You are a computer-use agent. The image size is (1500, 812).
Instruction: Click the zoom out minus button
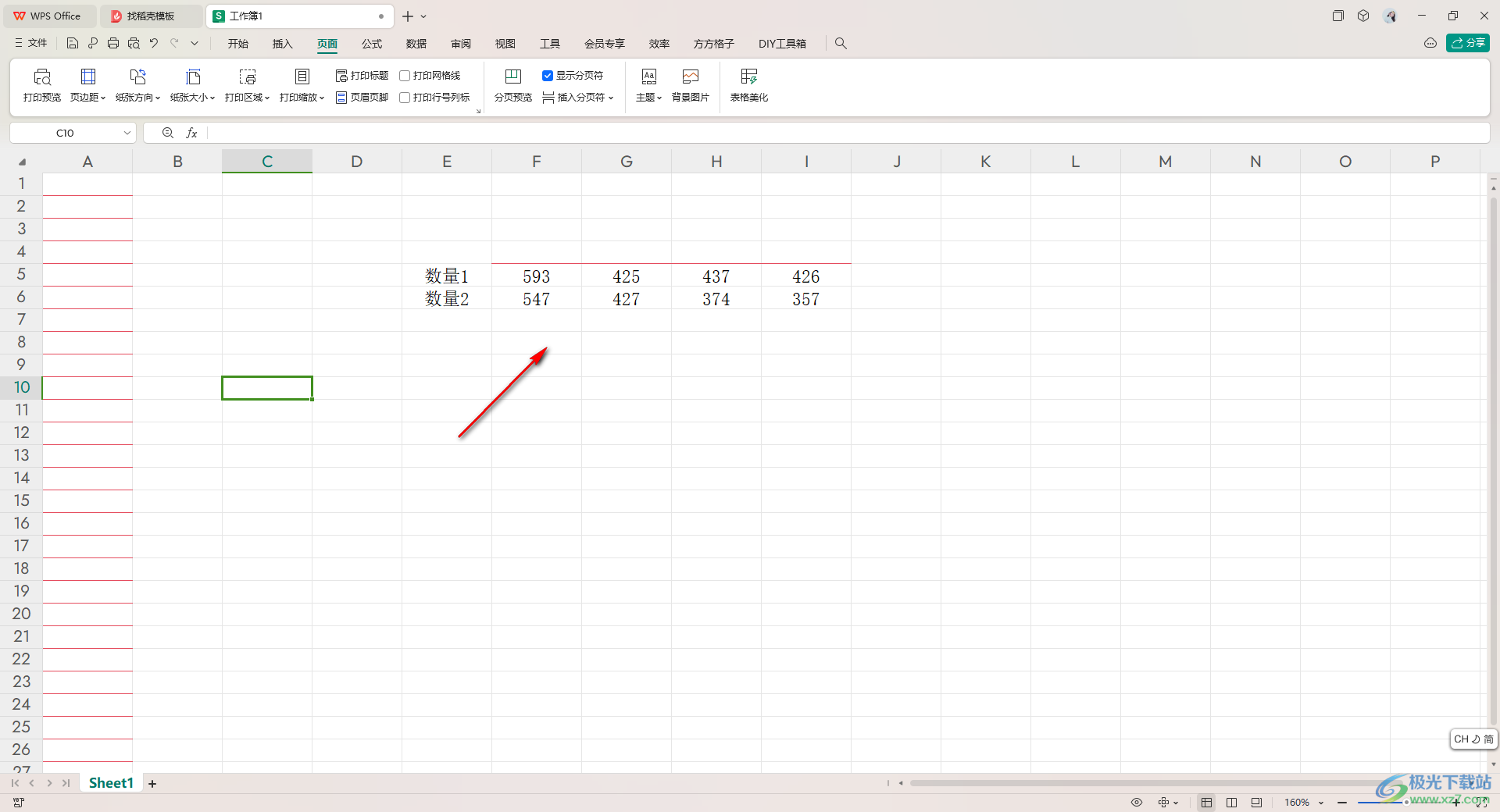click(x=1341, y=802)
